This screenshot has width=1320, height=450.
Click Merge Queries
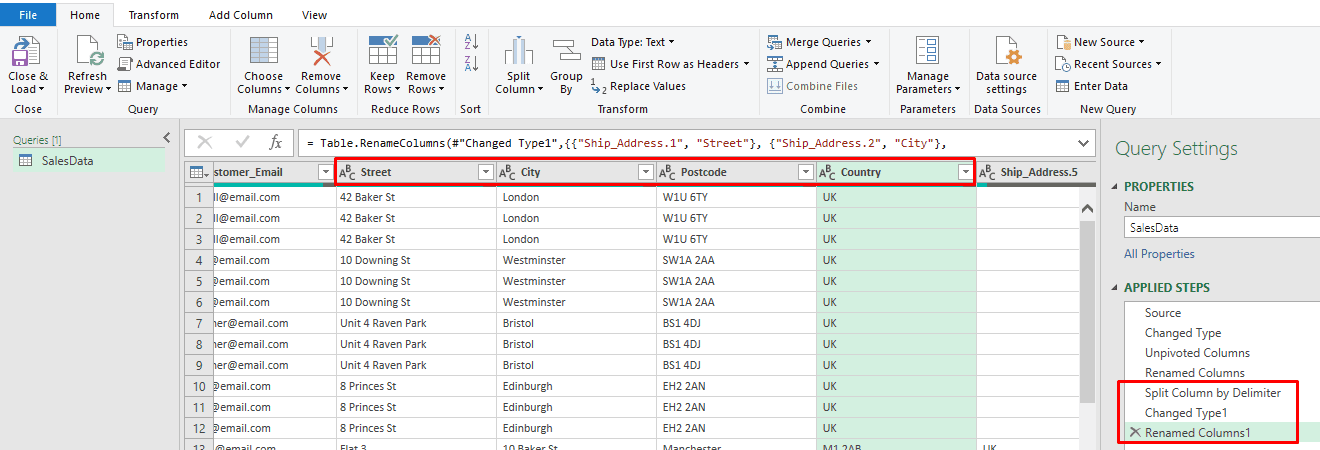(x=819, y=42)
